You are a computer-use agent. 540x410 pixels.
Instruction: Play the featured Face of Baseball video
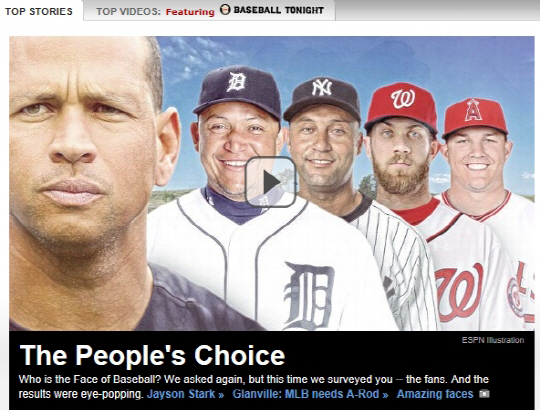pos(271,182)
